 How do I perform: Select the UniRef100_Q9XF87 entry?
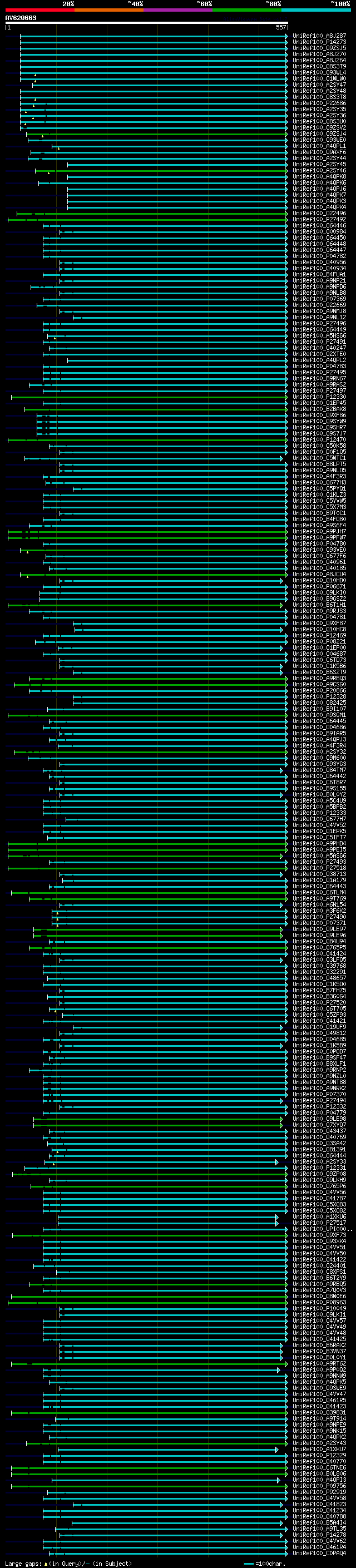(319, 624)
